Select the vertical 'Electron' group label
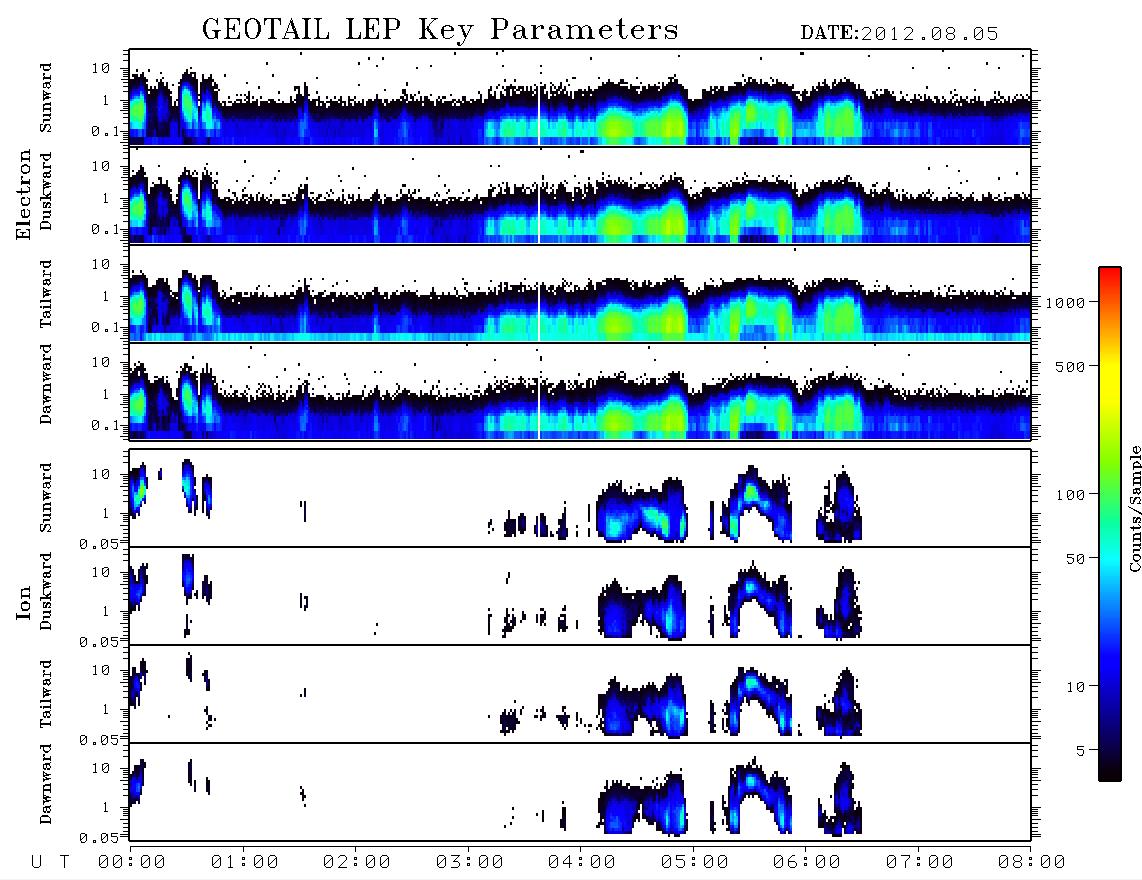 pyautogui.click(x=23, y=194)
